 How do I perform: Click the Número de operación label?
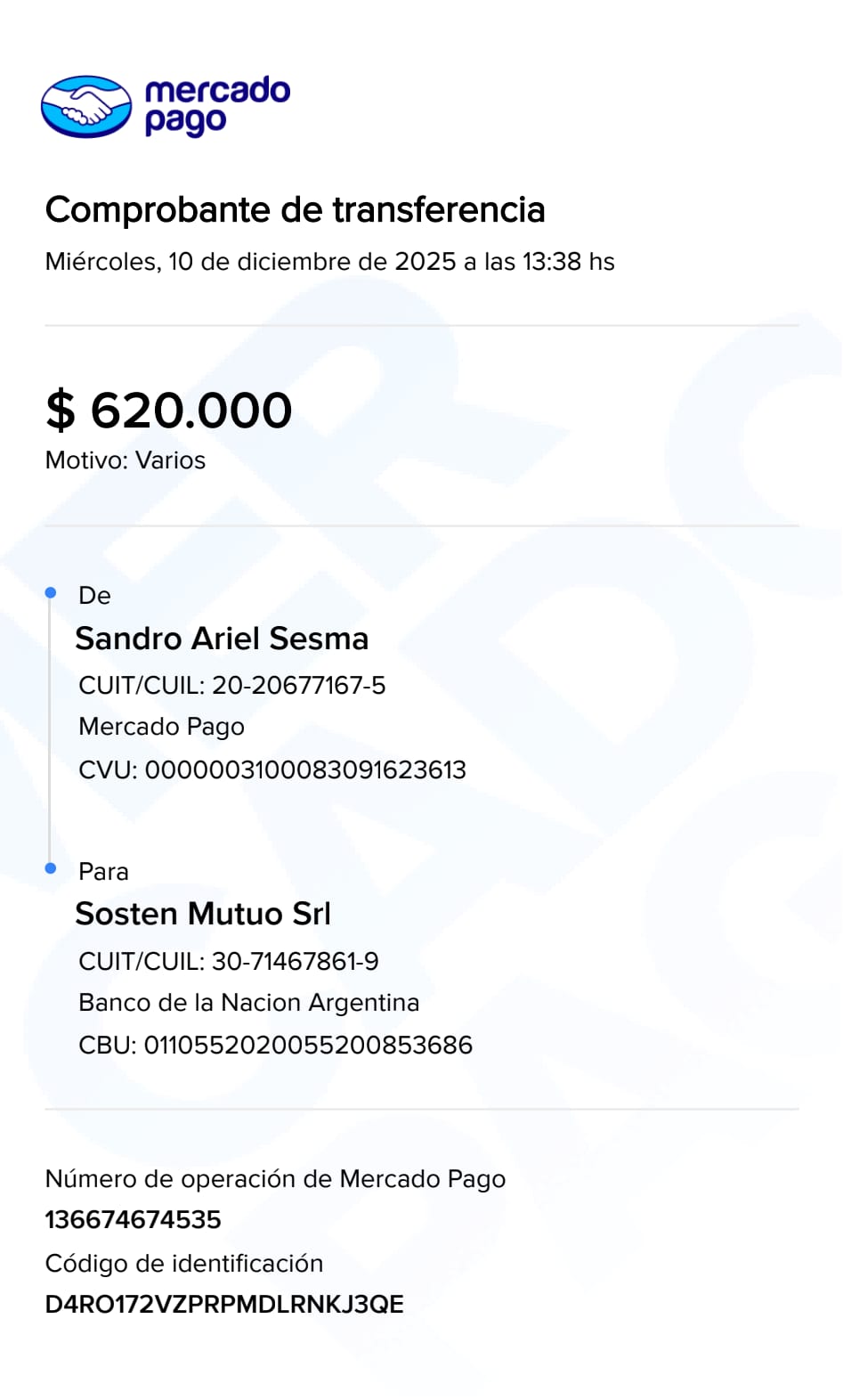pos(275,1179)
